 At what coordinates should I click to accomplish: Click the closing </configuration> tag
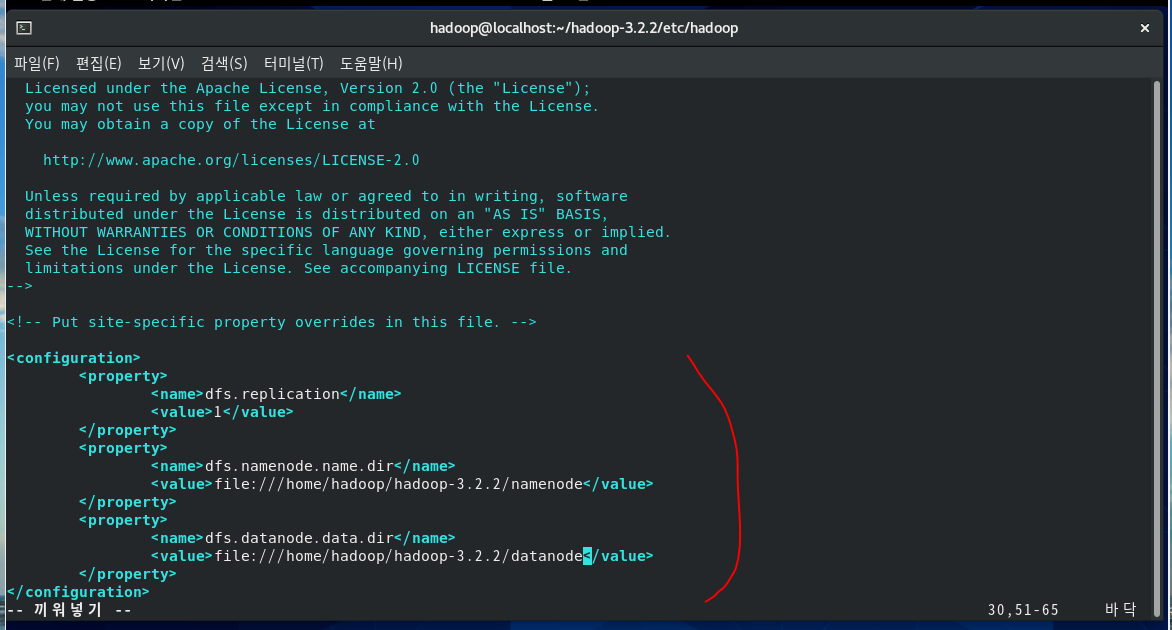coord(78,592)
